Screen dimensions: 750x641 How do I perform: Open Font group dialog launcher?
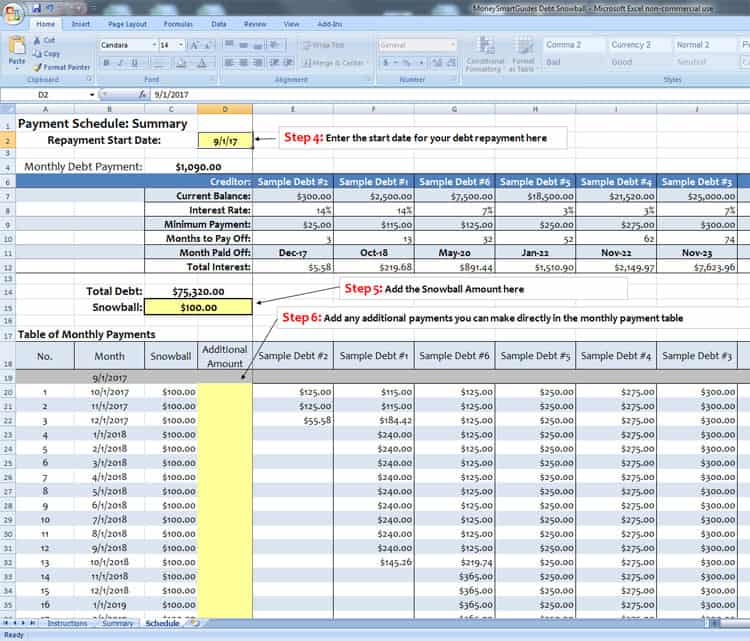click(214, 79)
